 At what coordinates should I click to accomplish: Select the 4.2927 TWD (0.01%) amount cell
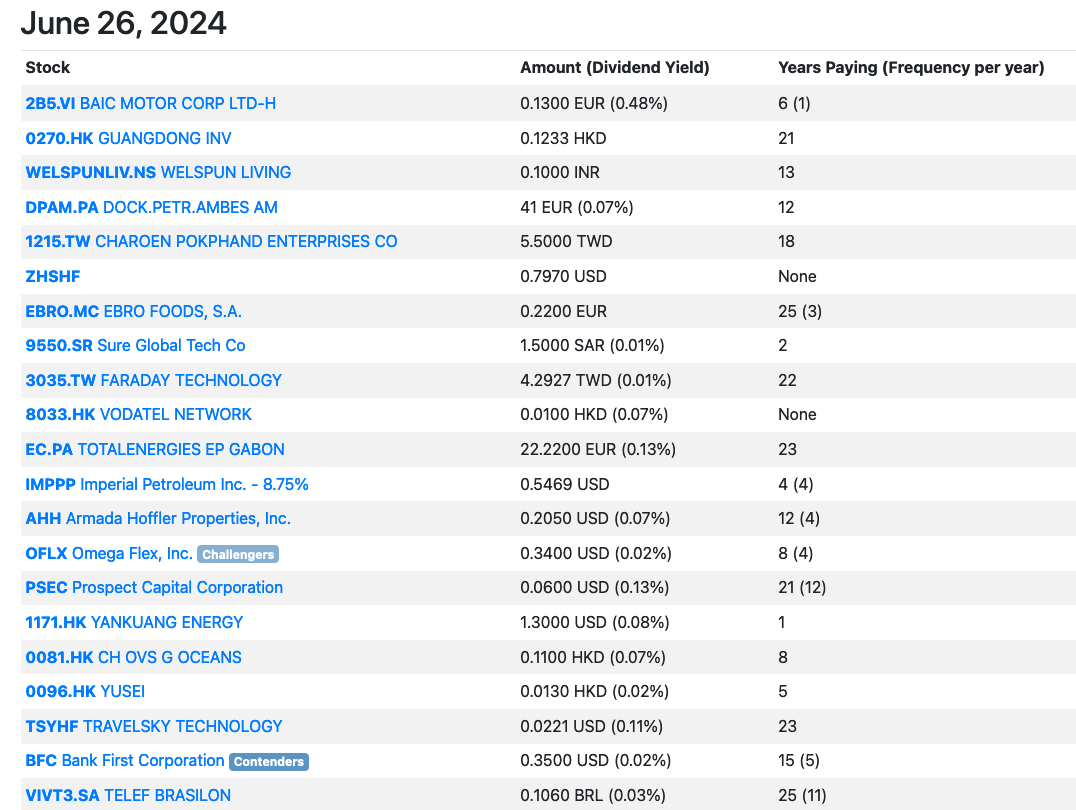[596, 380]
